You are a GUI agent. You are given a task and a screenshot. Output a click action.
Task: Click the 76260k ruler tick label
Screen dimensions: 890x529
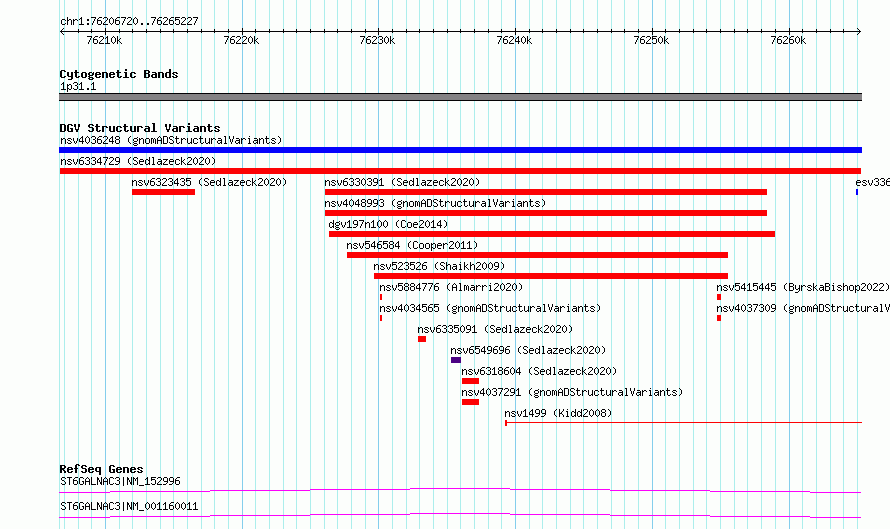click(x=788, y=40)
